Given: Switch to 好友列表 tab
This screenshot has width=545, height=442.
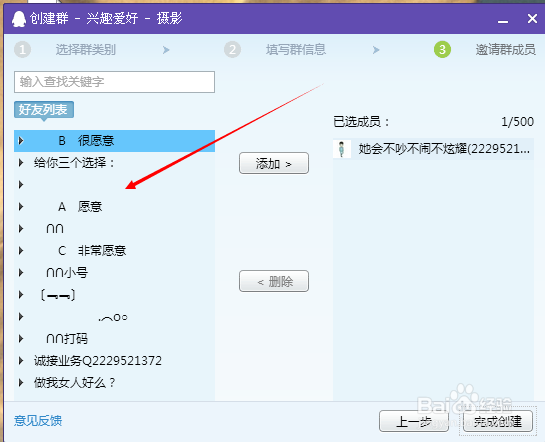Looking at the screenshot, I should click(x=43, y=110).
